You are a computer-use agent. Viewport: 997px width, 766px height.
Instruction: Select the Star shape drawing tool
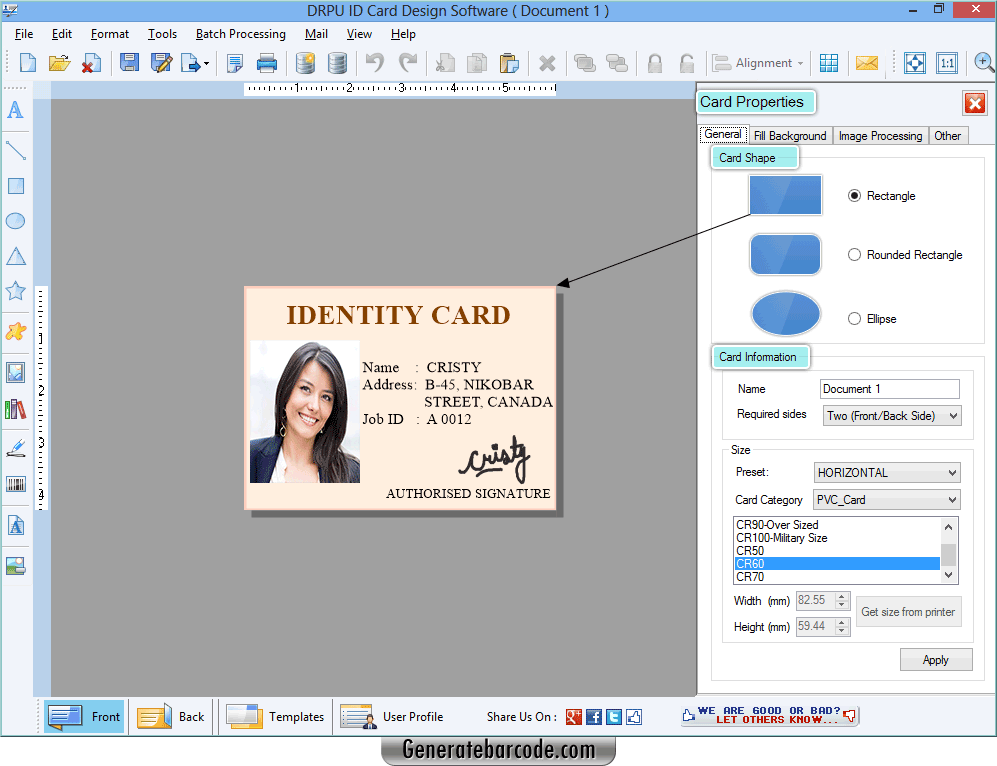click(x=15, y=291)
